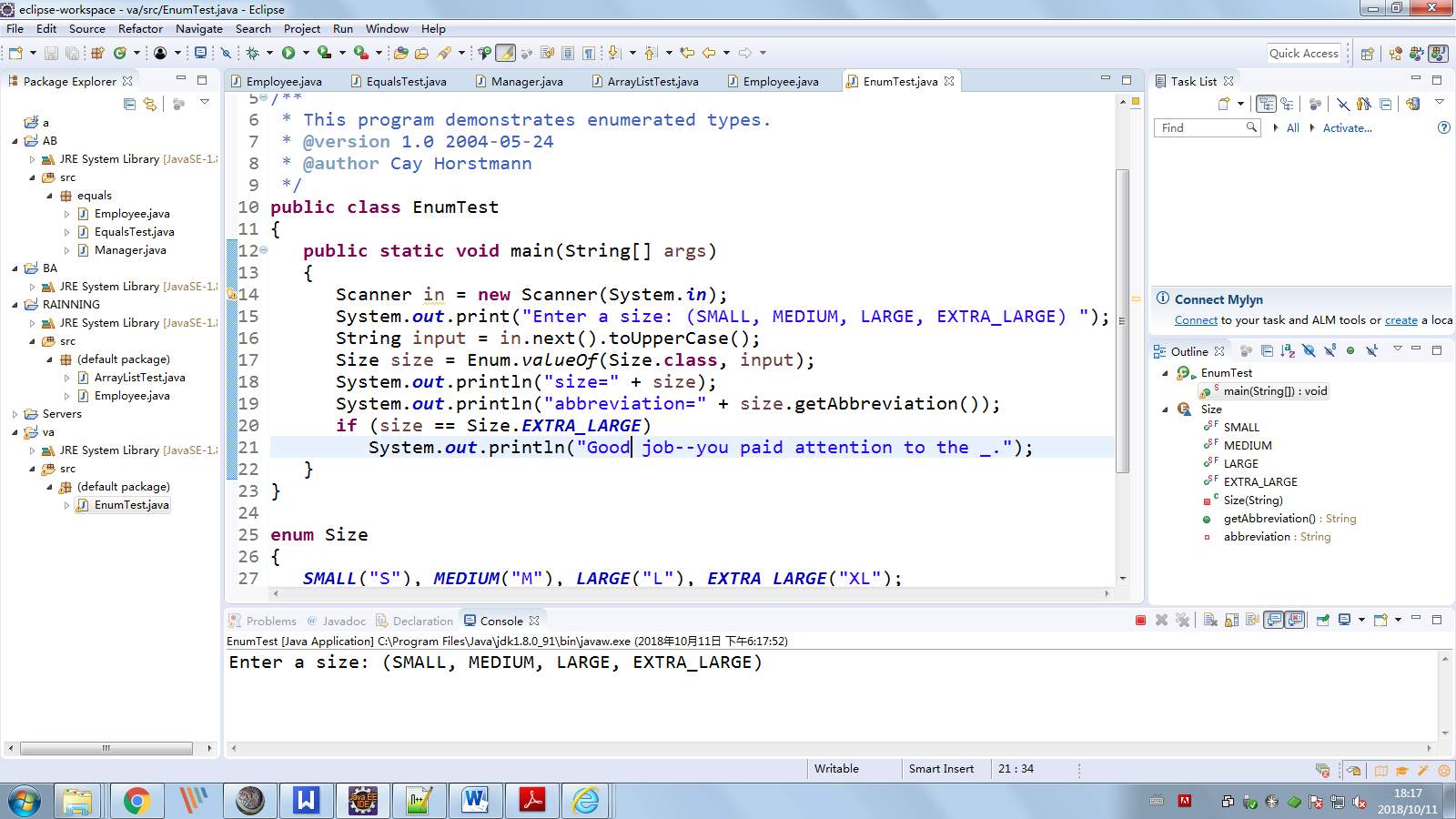The width and height of the screenshot is (1456, 819).
Task: Click the Back navigation arrow
Action: (x=708, y=53)
